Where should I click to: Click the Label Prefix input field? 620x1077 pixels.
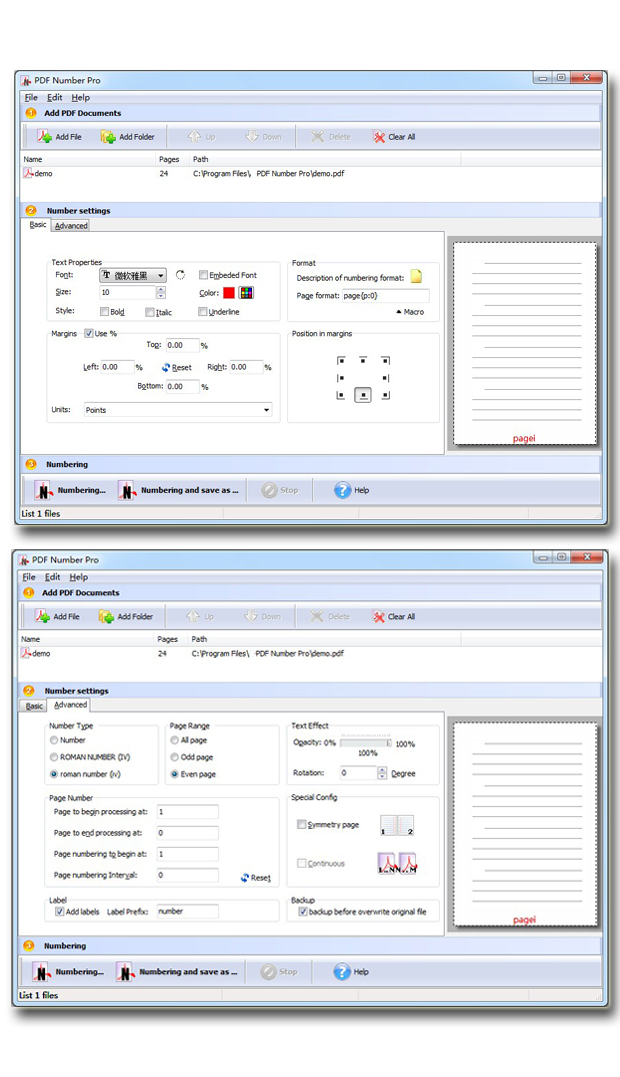coord(187,911)
